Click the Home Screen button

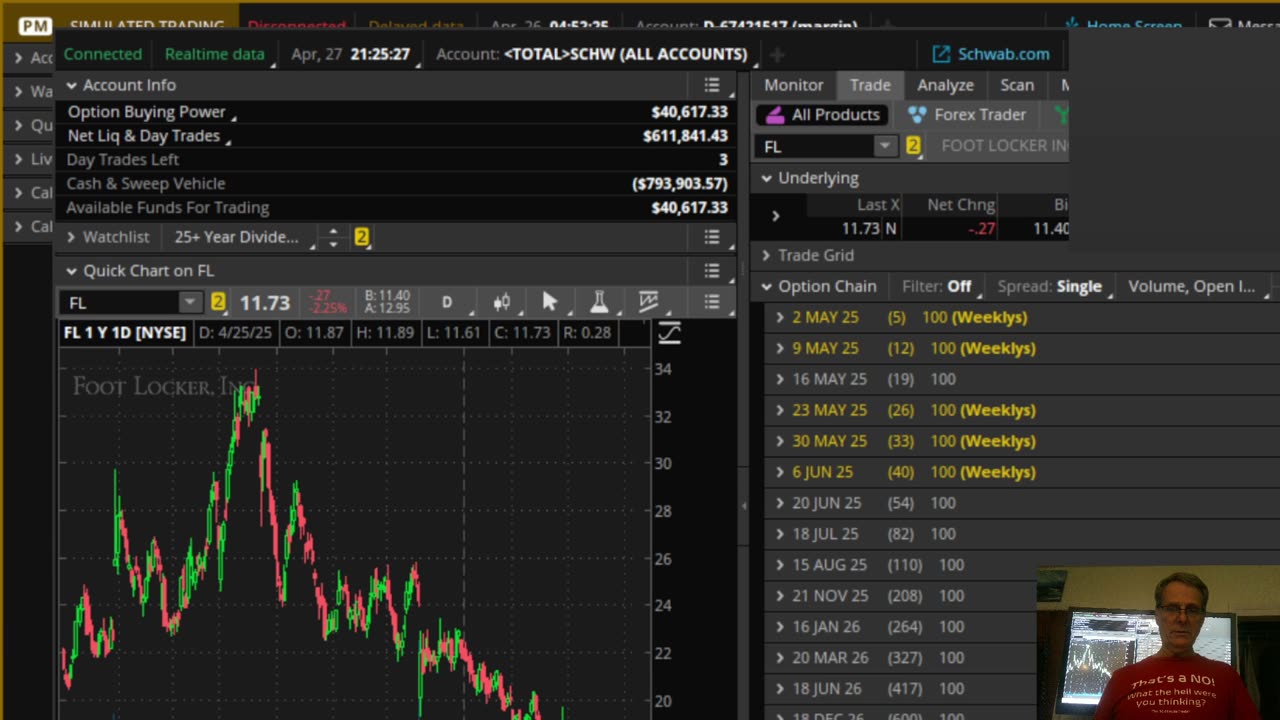click(x=1122, y=26)
